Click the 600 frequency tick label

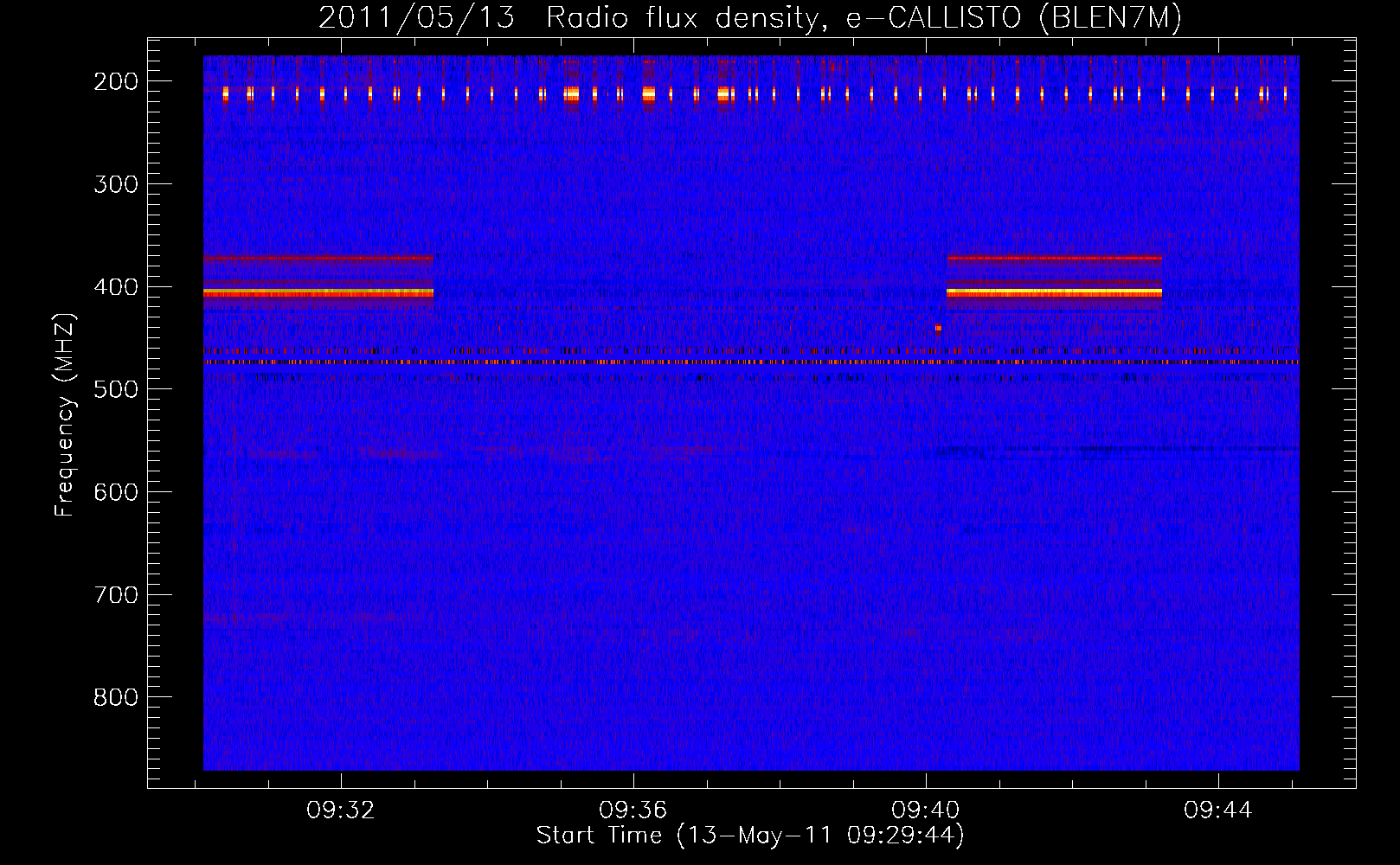[x=116, y=492]
